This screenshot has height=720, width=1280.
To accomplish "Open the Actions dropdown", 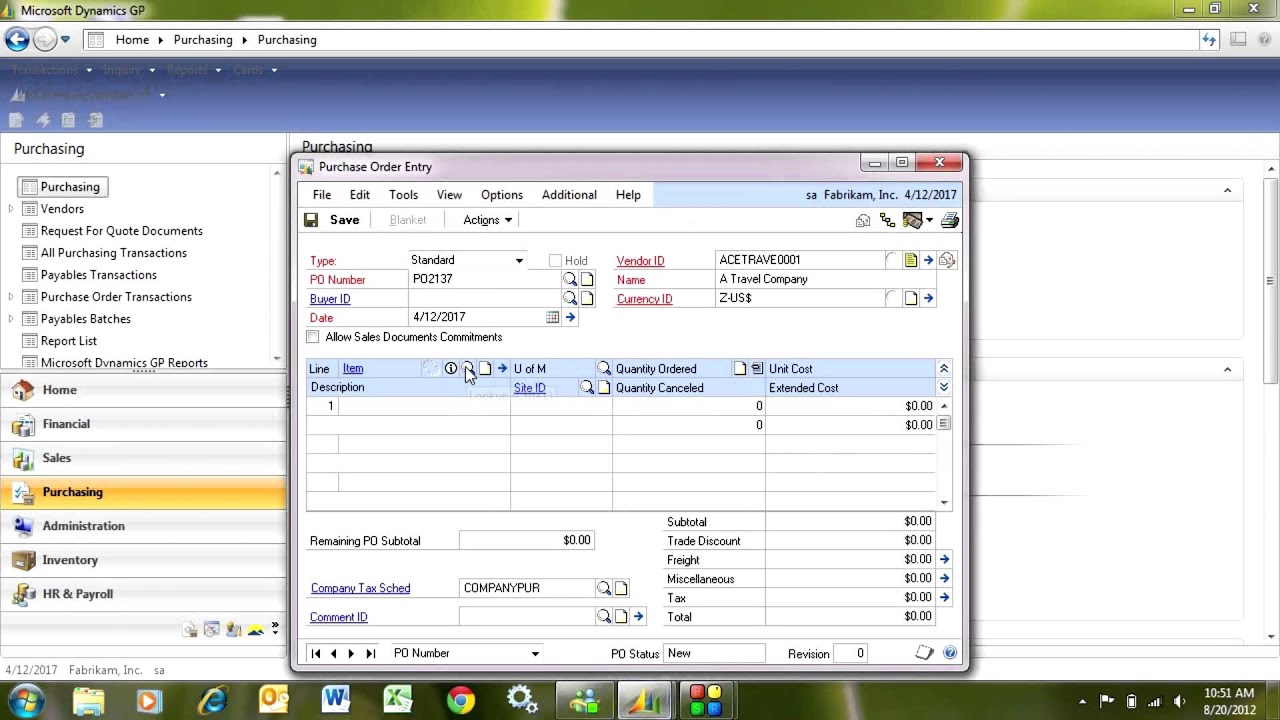I will click(x=487, y=220).
